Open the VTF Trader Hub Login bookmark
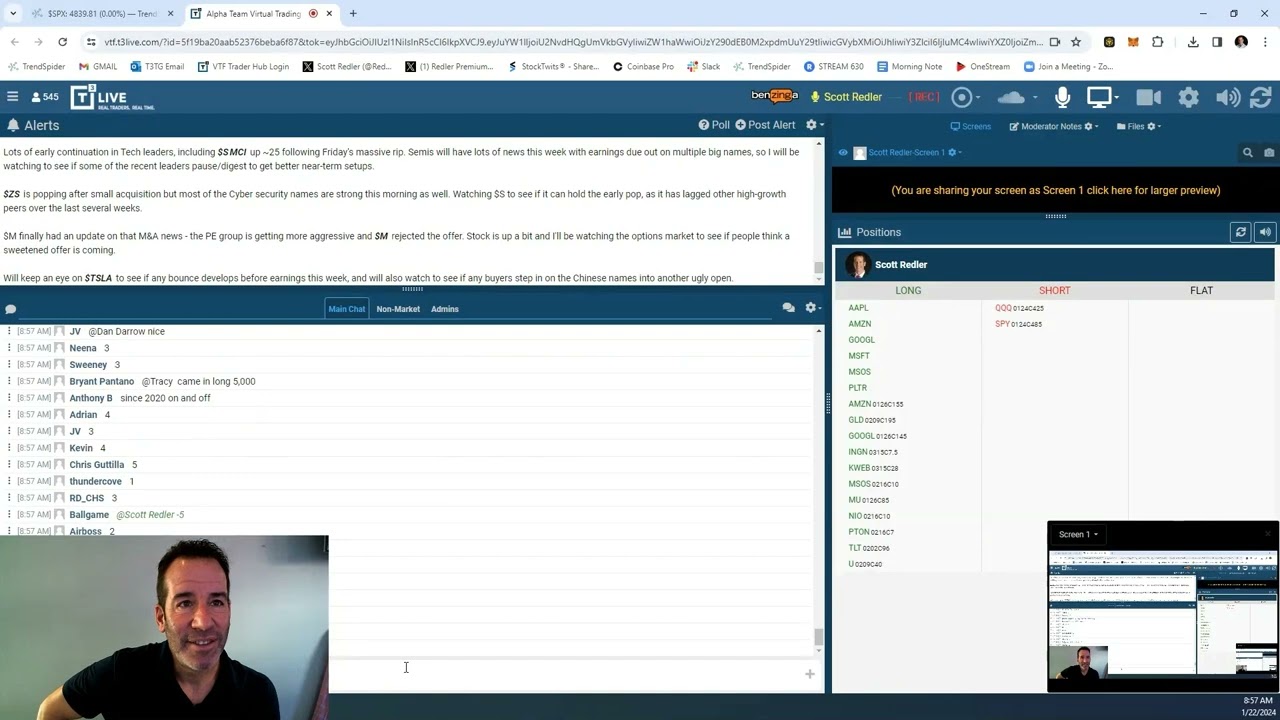The width and height of the screenshot is (1280, 720). pyautogui.click(x=243, y=67)
